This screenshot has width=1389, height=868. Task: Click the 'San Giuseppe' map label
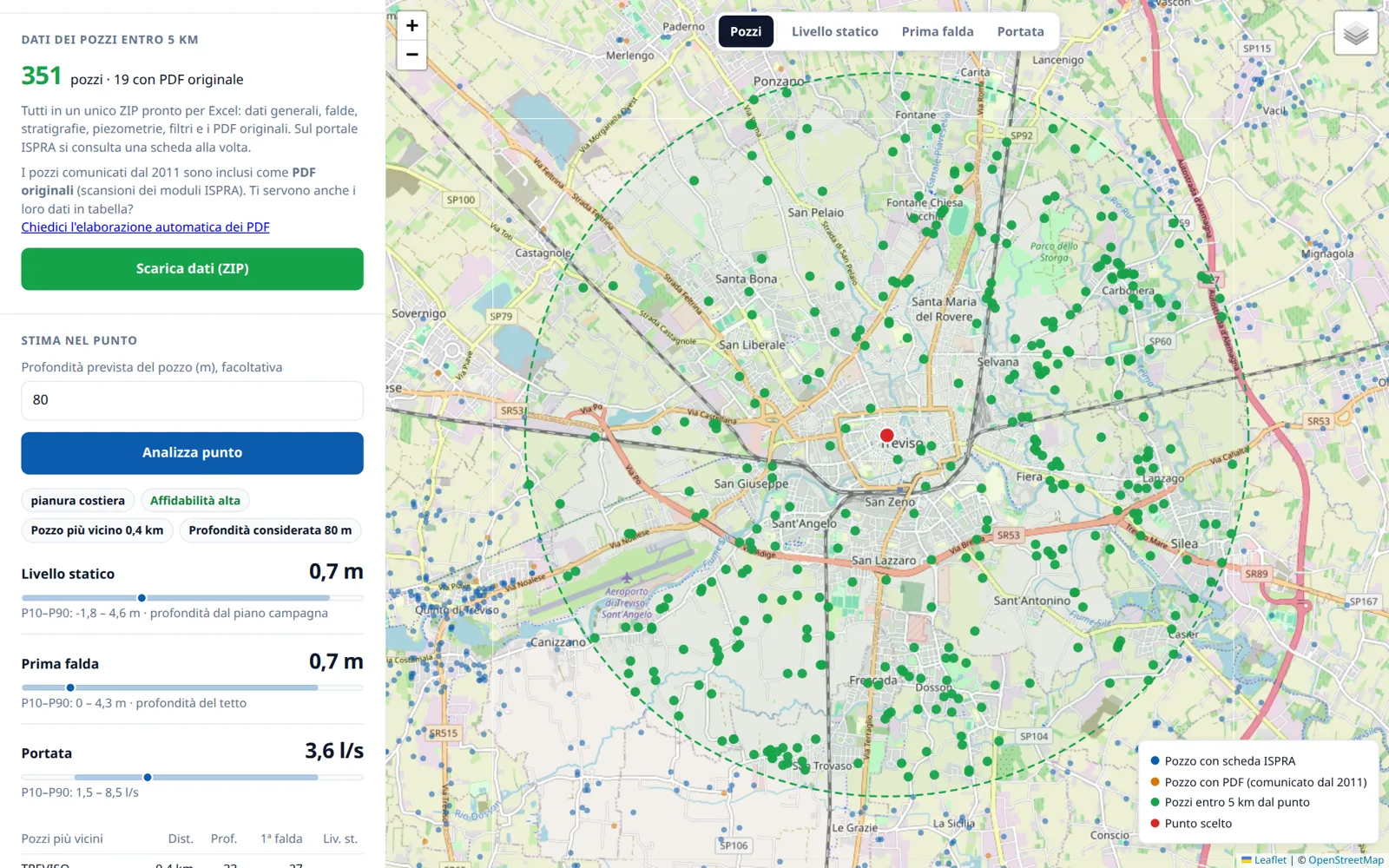(751, 483)
